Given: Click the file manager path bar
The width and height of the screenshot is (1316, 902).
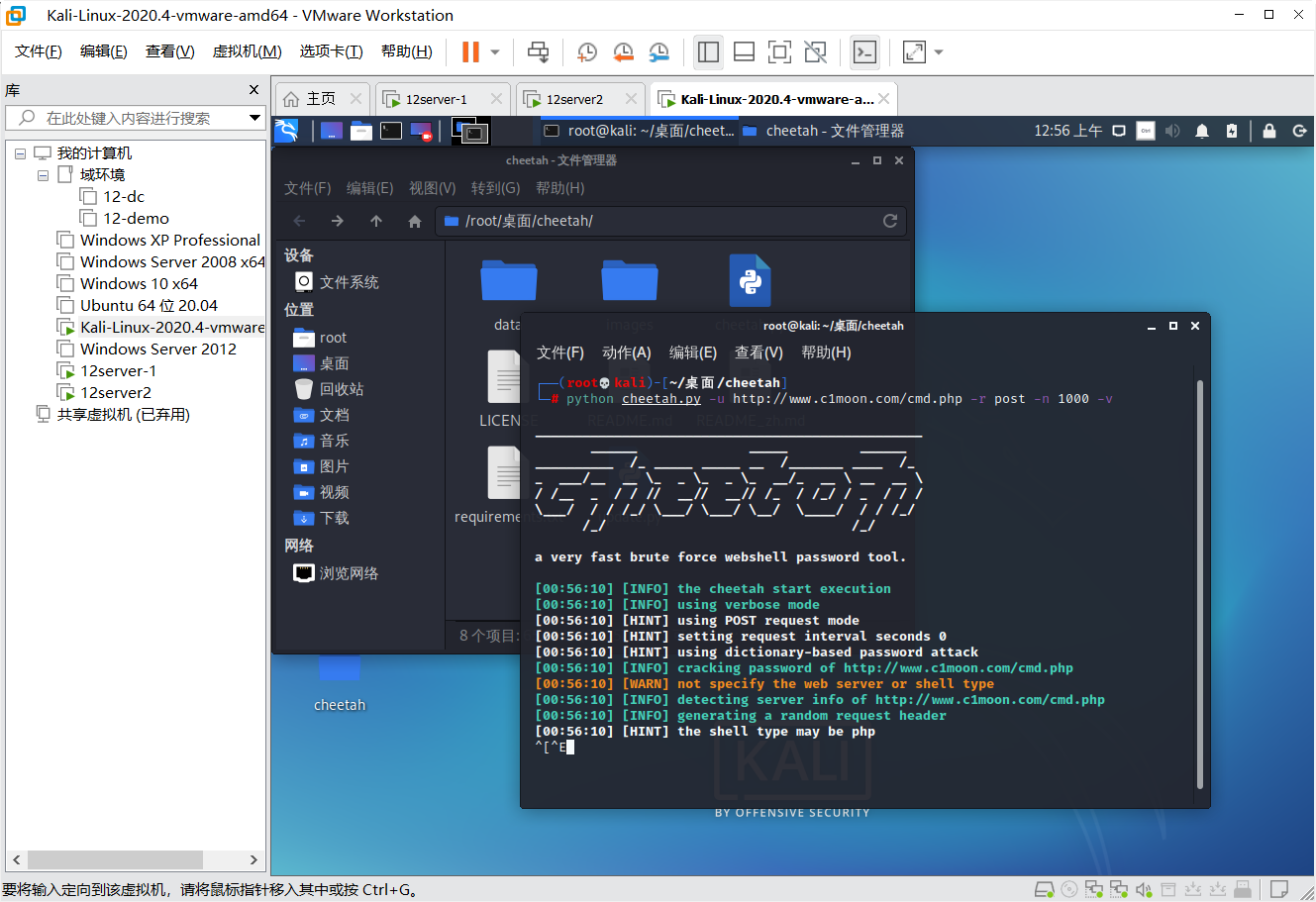Looking at the screenshot, I should point(670,221).
